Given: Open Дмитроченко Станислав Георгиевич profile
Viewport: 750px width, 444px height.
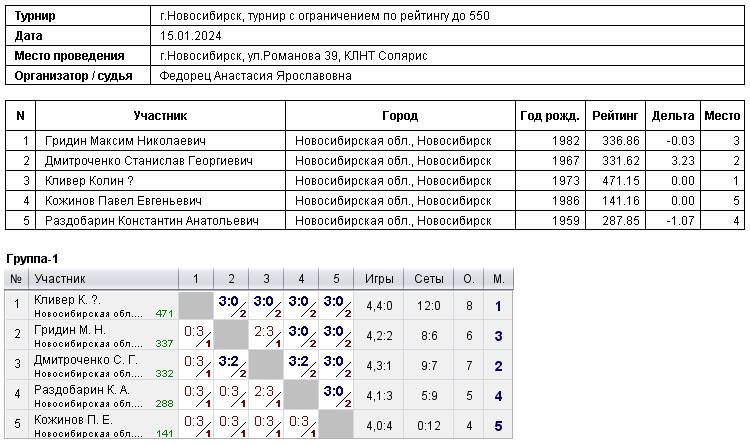Looking at the screenshot, I should point(134,161).
